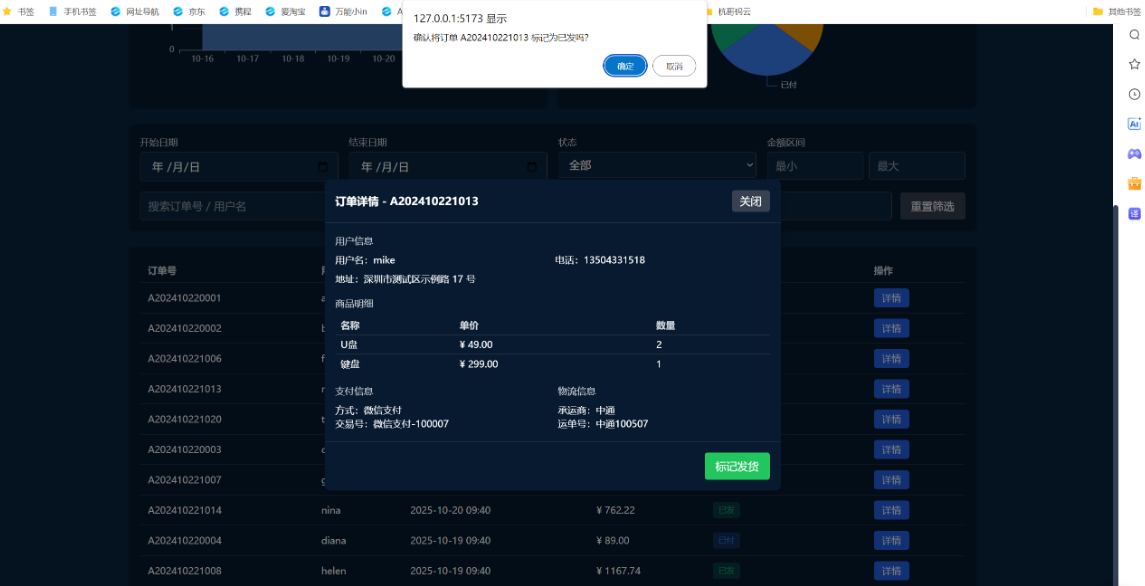Click the favorites star in browser sidebar

coord(1134,64)
